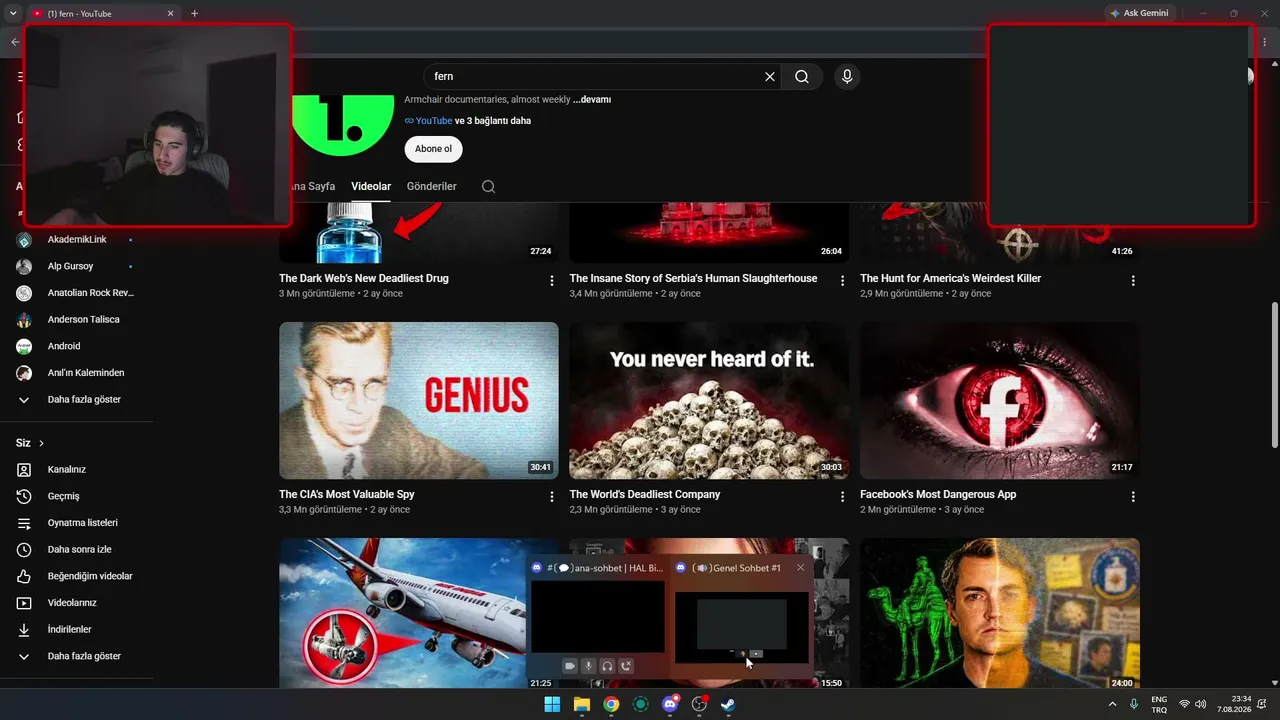Open the Ask Gemini button
Image resolution: width=1280 pixels, height=720 pixels.
coord(1139,13)
